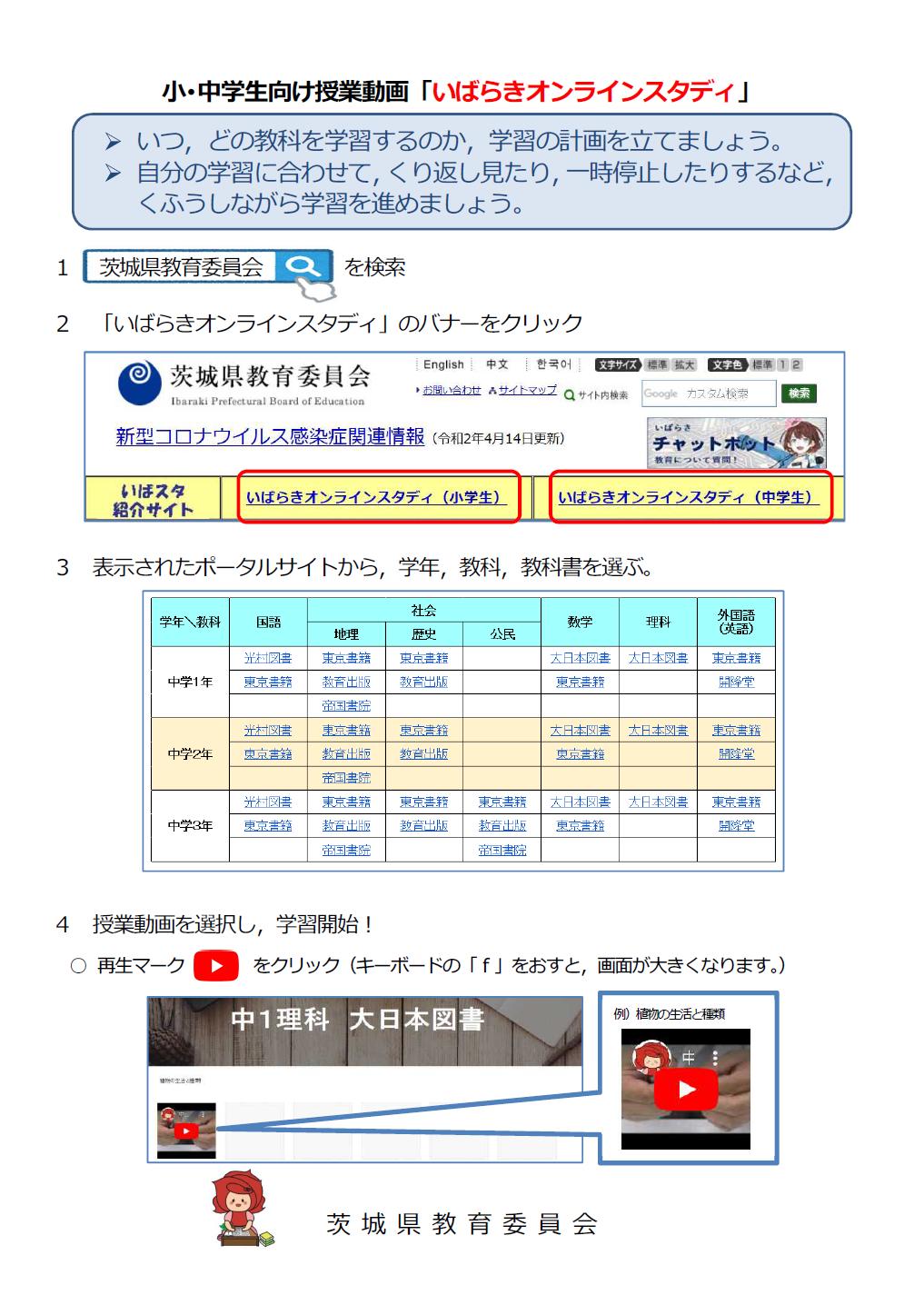Open 中学3年 歴史 教育出版 link
This screenshot has width=924, height=1315.
(x=424, y=825)
